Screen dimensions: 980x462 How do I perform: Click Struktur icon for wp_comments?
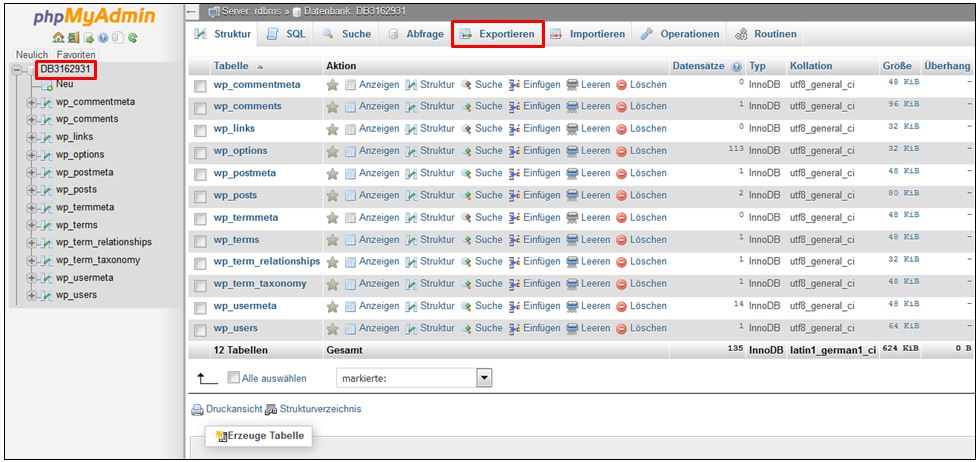coord(411,107)
